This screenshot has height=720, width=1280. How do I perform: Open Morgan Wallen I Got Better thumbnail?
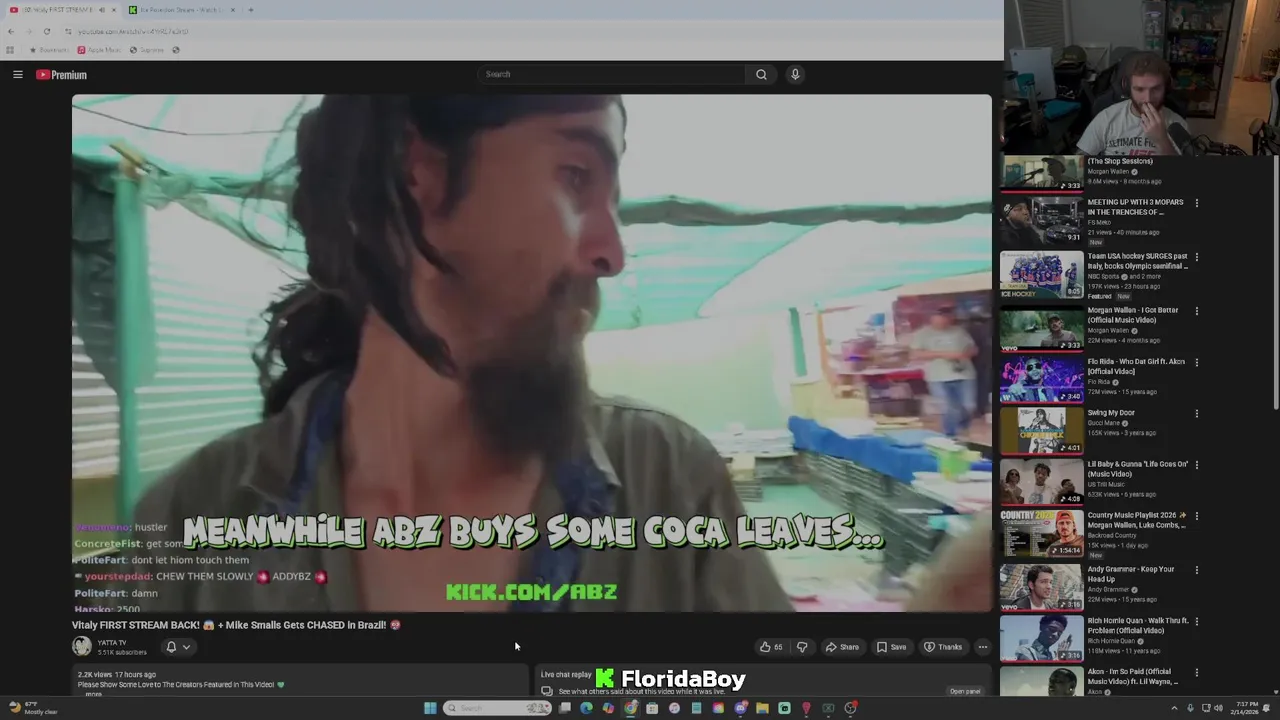pos(1042,329)
